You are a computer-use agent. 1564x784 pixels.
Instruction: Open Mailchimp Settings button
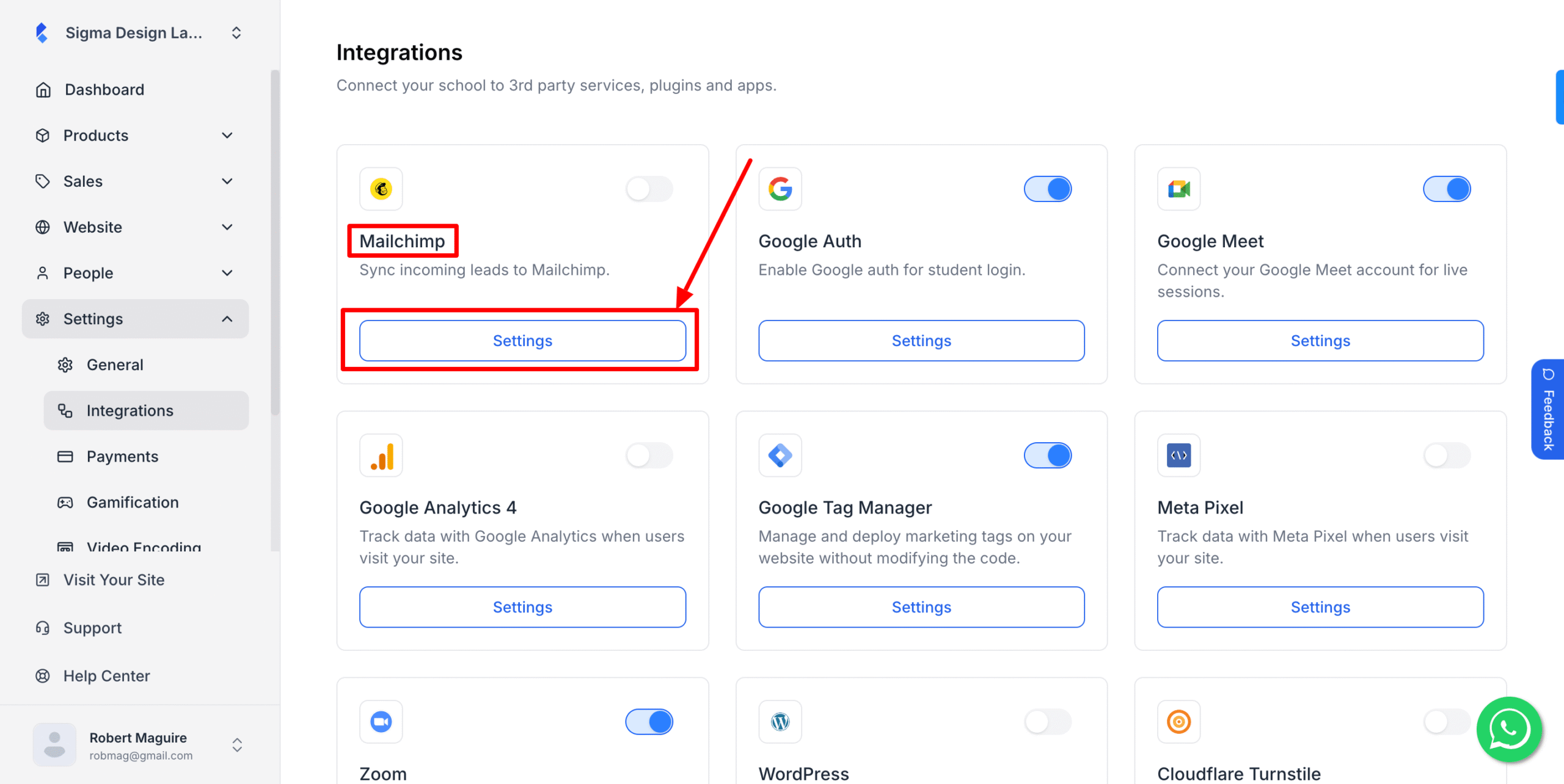tap(522, 341)
